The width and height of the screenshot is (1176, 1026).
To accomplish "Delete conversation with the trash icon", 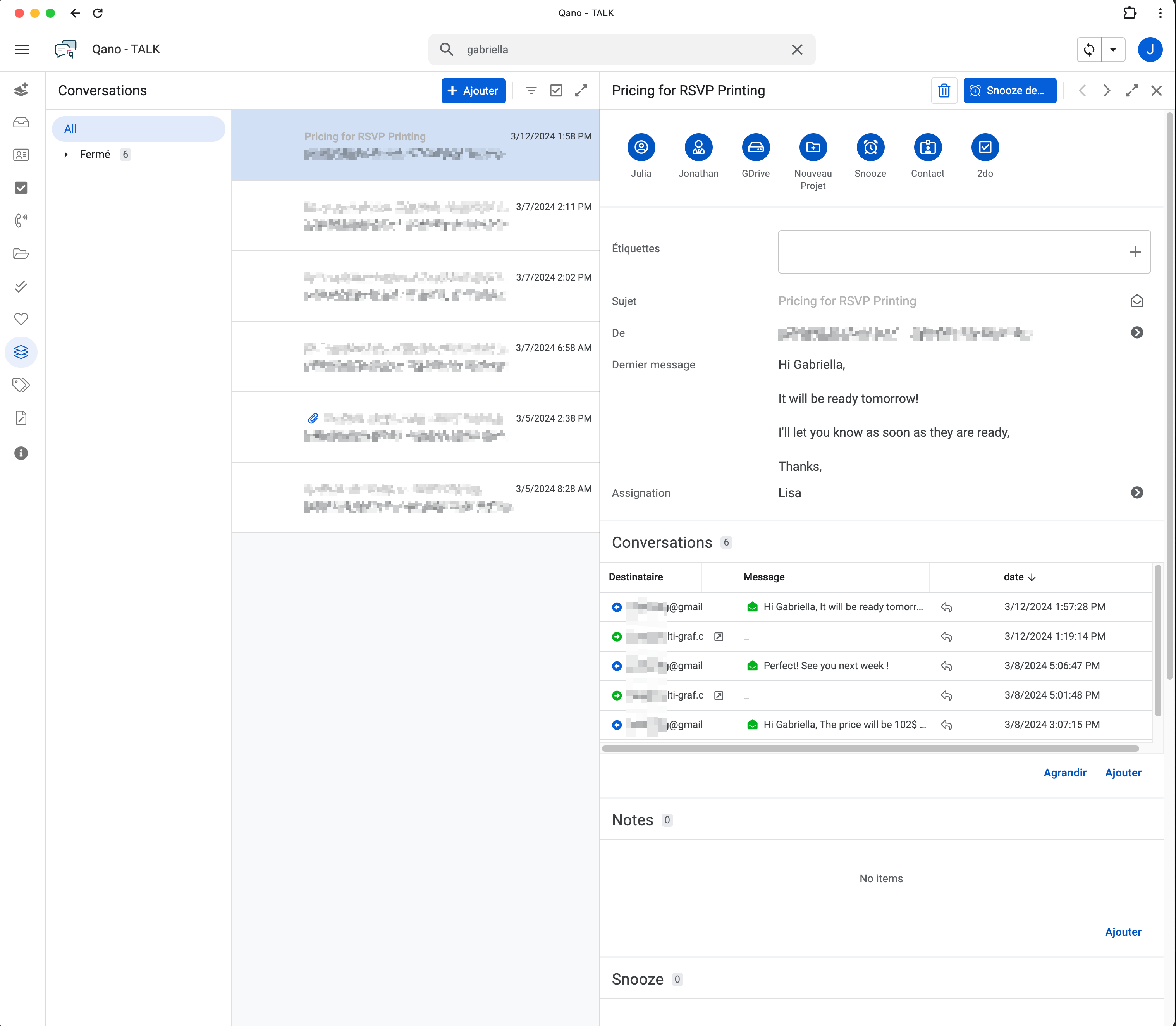I will point(944,90).
